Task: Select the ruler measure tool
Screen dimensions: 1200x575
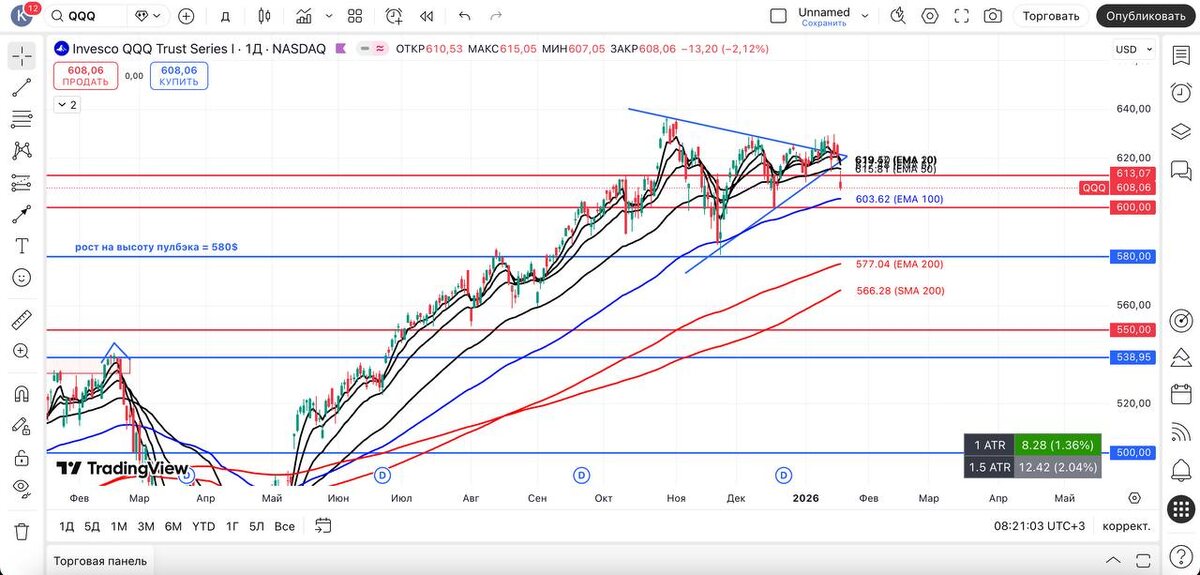Action: tap(21, 320)
